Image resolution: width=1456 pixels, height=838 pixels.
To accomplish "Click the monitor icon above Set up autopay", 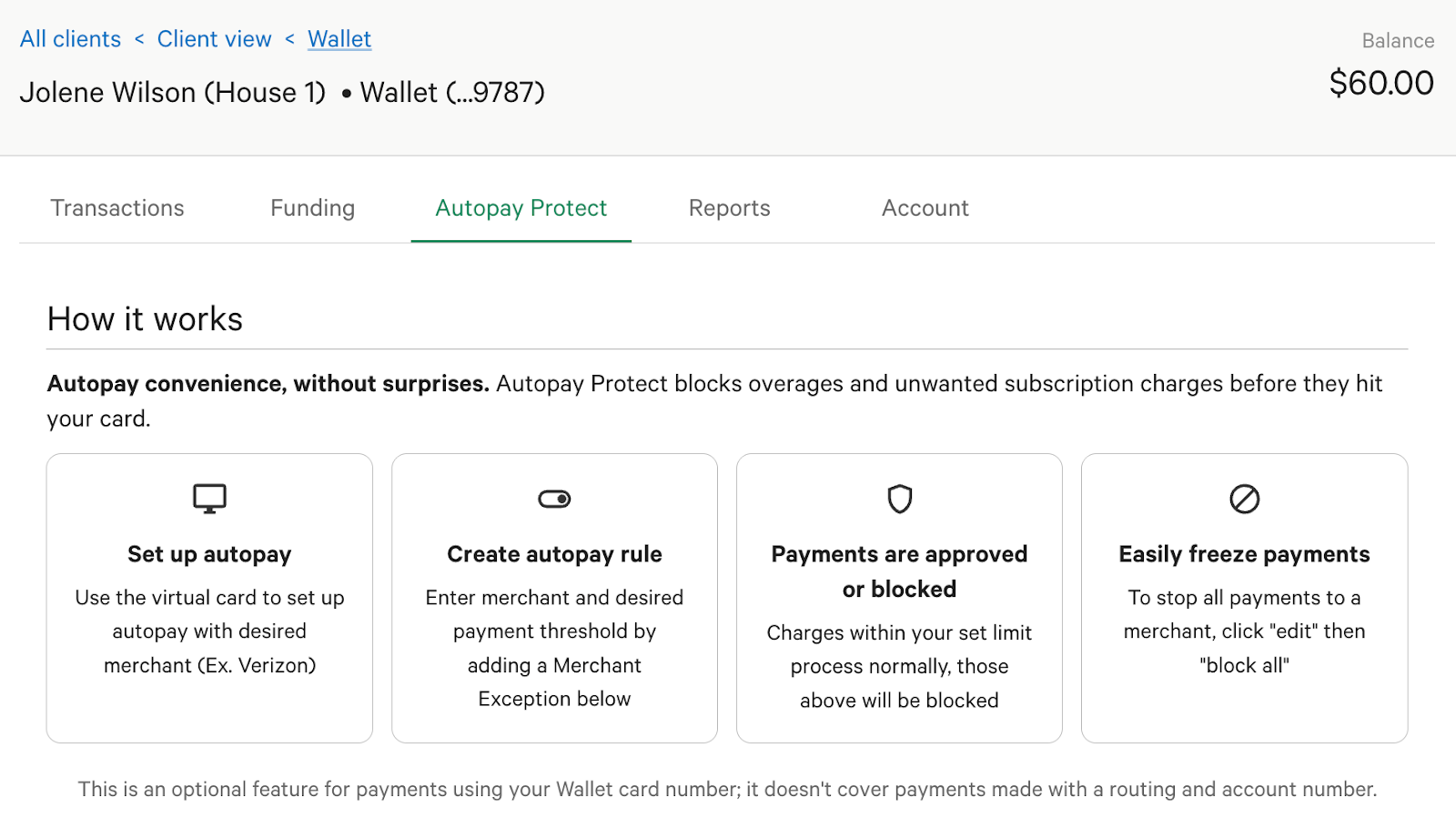I will [209, 499].
